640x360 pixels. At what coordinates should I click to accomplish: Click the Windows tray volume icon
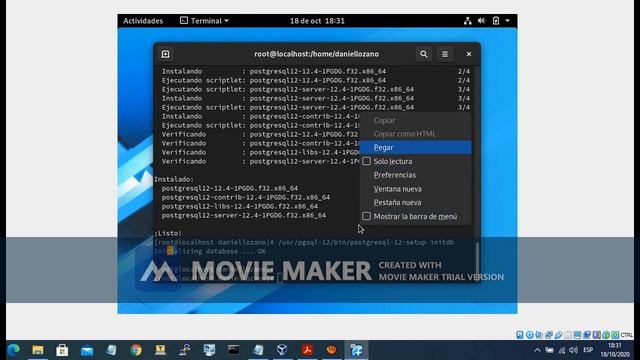pyautogui.click(x=573, y=350)
